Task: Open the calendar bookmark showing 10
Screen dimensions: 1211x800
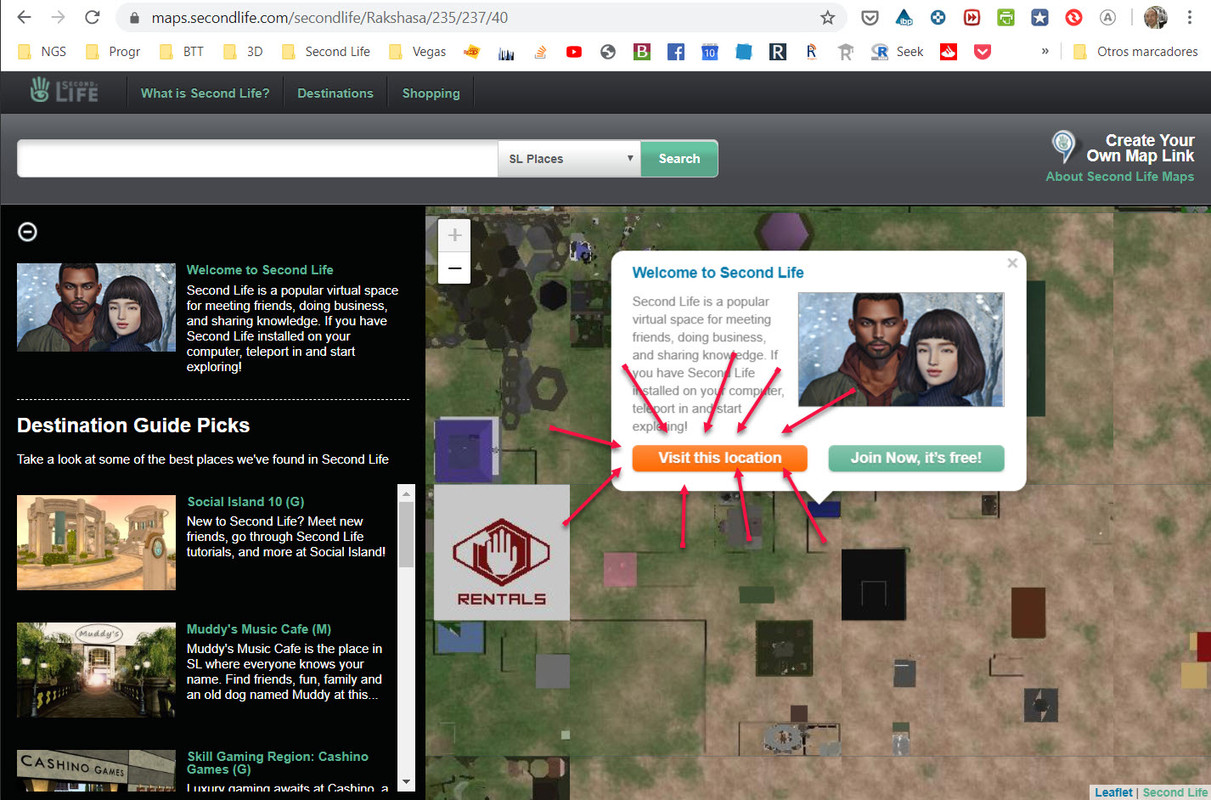Action: (x=709, y=52)
